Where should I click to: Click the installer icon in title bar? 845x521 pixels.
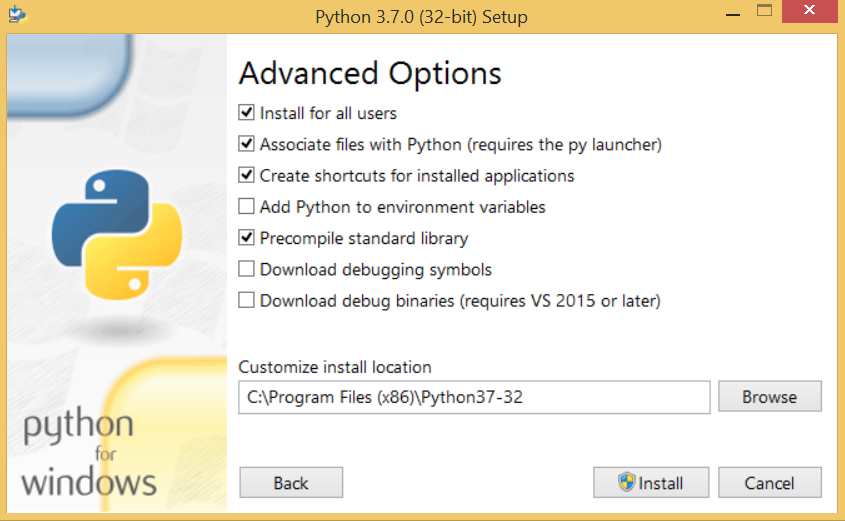click(17, 14)
